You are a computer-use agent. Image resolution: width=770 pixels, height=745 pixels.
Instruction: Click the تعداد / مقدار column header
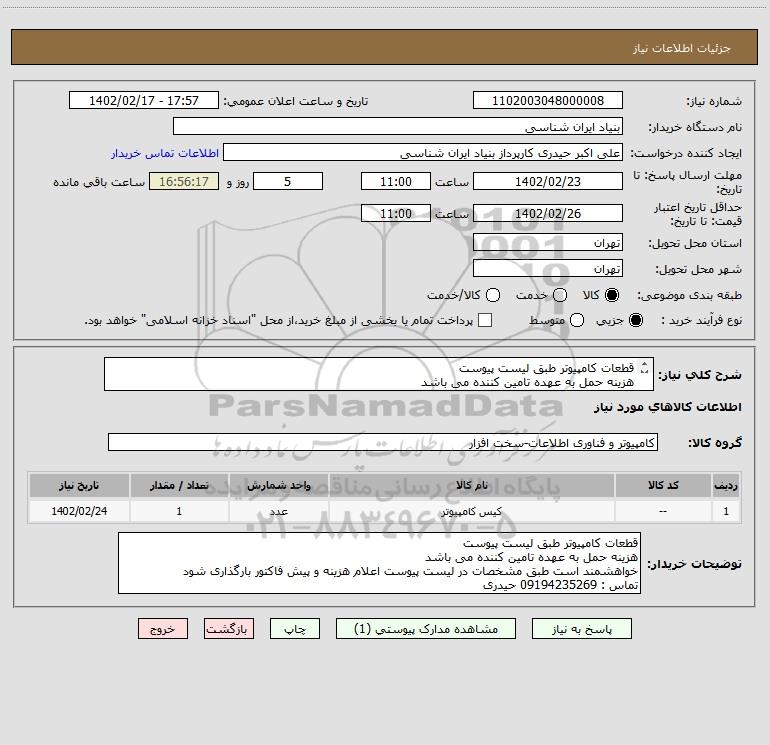[179, 485]
